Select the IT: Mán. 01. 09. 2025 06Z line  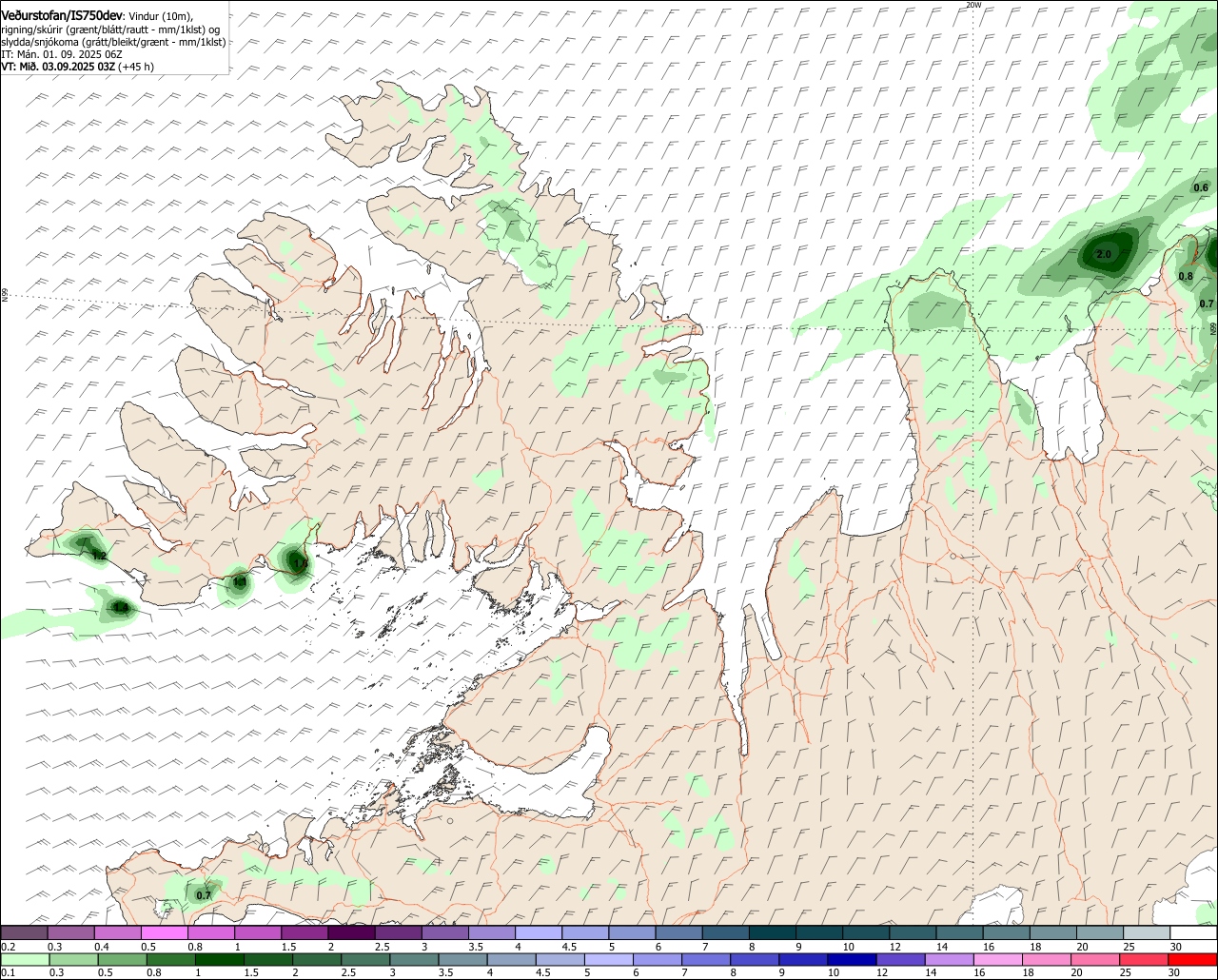(x=62, y=54)
